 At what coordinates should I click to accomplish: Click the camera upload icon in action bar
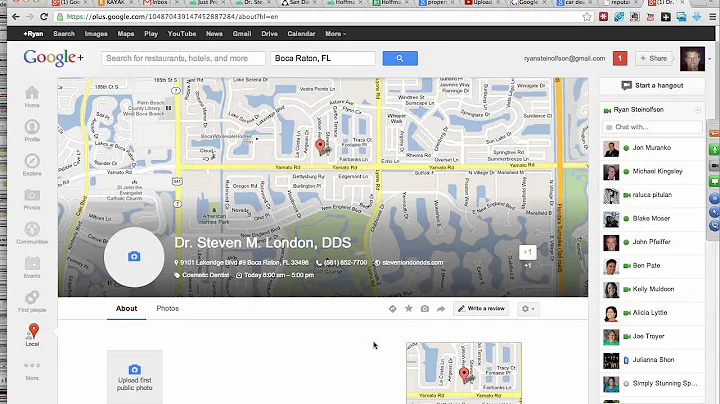[x=425, y=309]
